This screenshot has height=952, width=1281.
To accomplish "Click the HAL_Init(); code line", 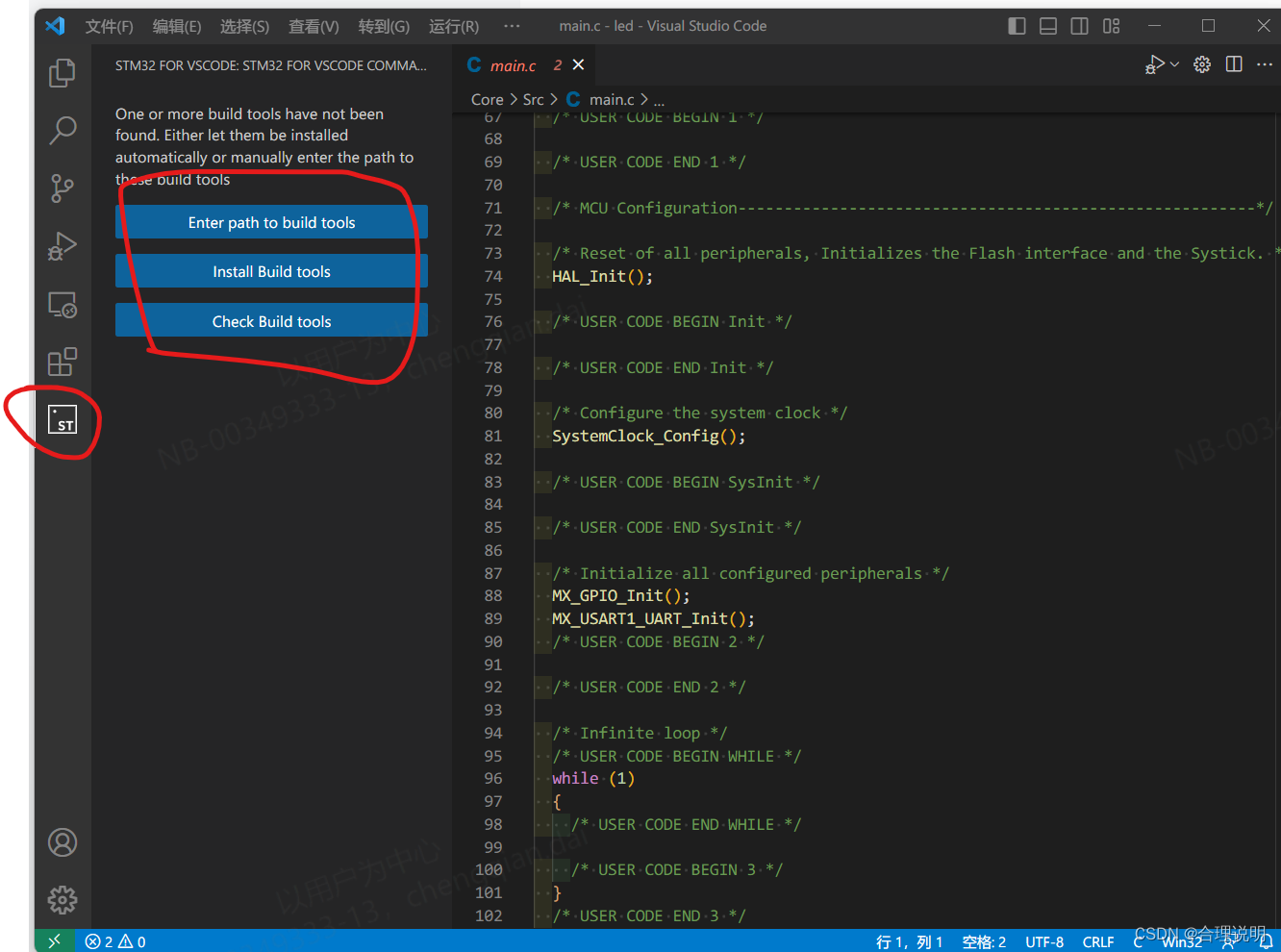I will tap(602, 276).
